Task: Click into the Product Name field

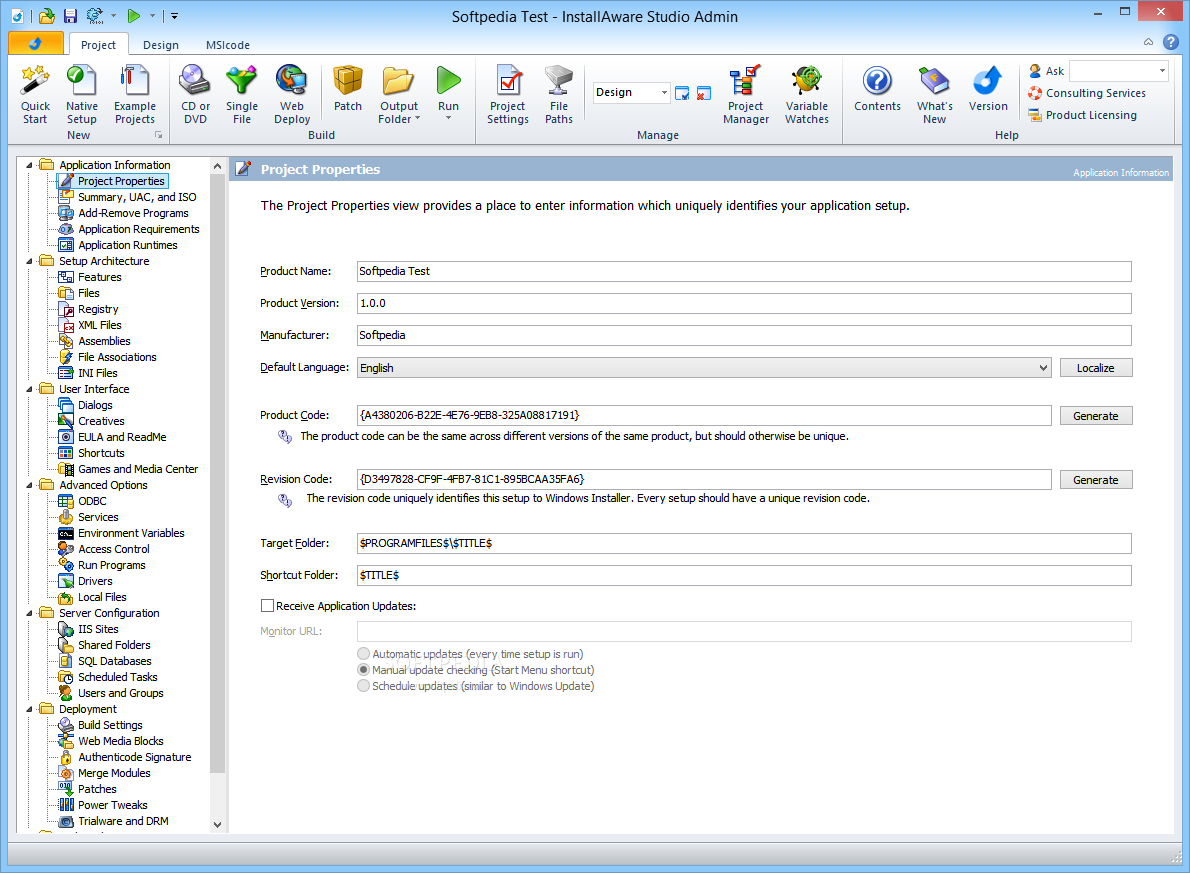Action: 744,271
